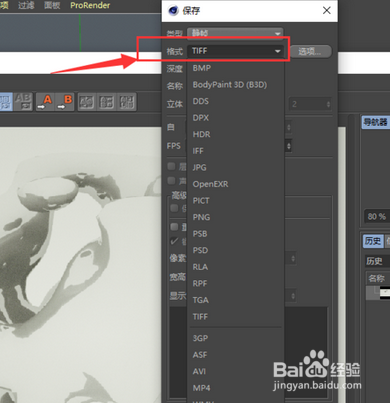Click the 显示 row stepper arrows
Image resolution: width=390 pixels, height=403 pixels.
click(293, 296)
